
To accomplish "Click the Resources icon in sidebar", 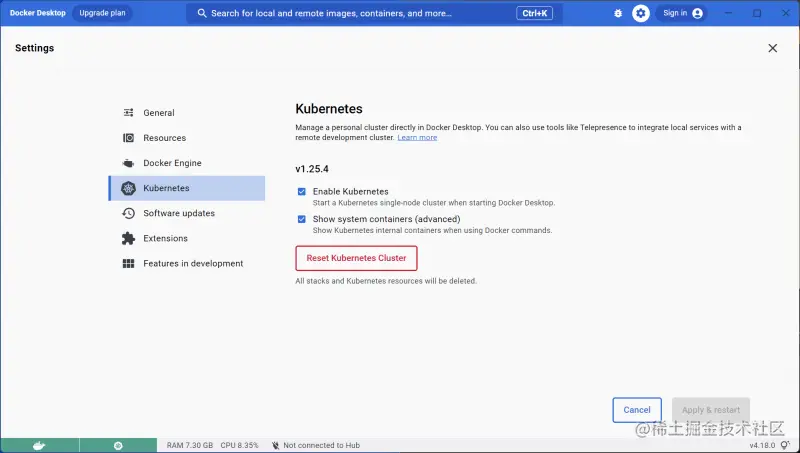I will click(129, 138).
